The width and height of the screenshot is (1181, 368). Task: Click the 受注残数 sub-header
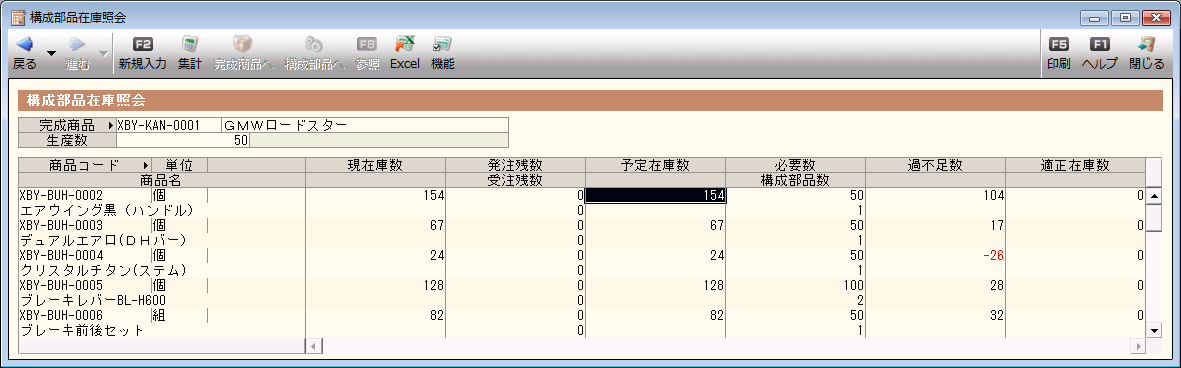pos(515,180)
